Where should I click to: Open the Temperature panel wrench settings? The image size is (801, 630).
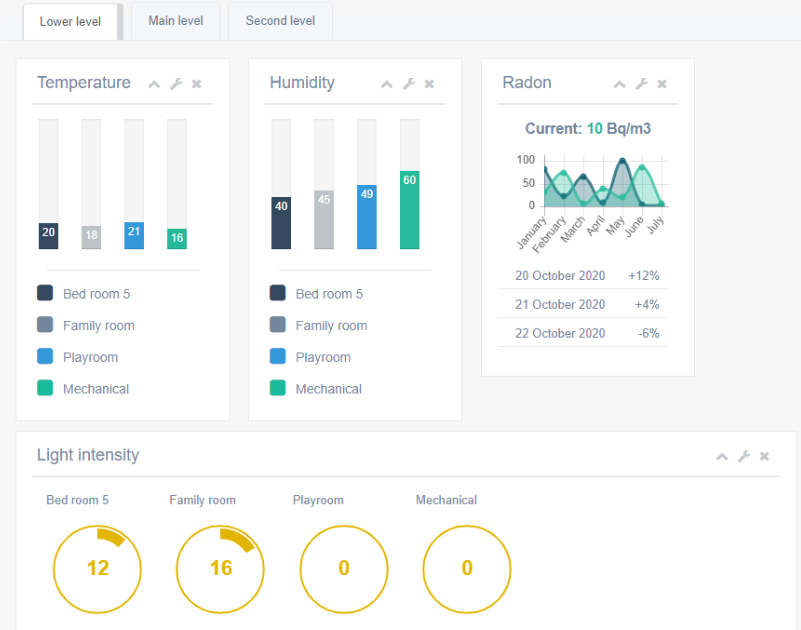click(176, 84)
